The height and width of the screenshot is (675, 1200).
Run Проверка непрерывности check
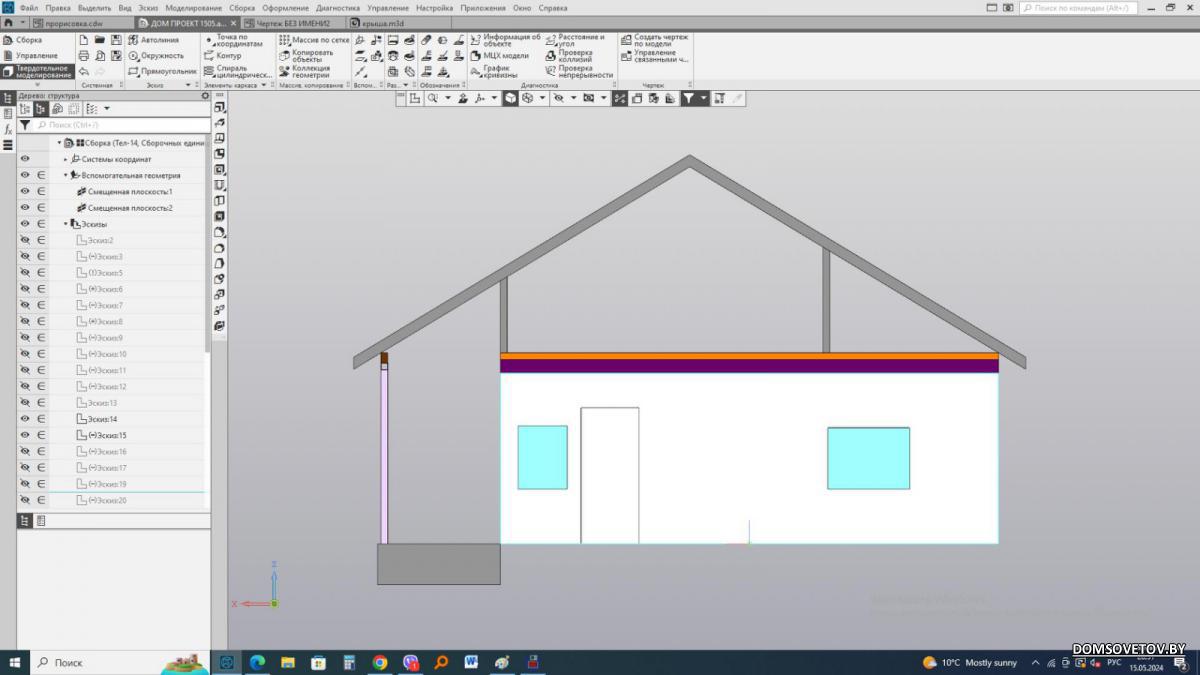coord(579,71)
